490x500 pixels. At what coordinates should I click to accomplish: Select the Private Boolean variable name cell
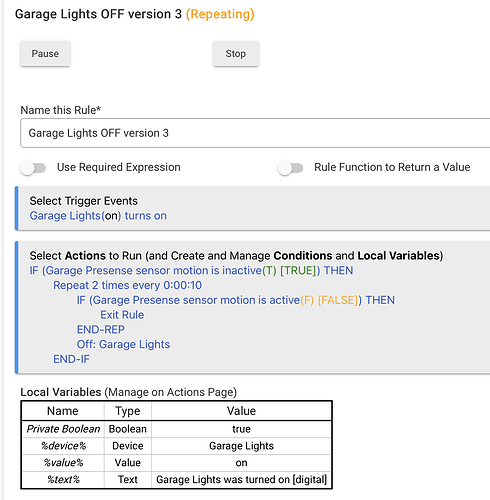63,429
